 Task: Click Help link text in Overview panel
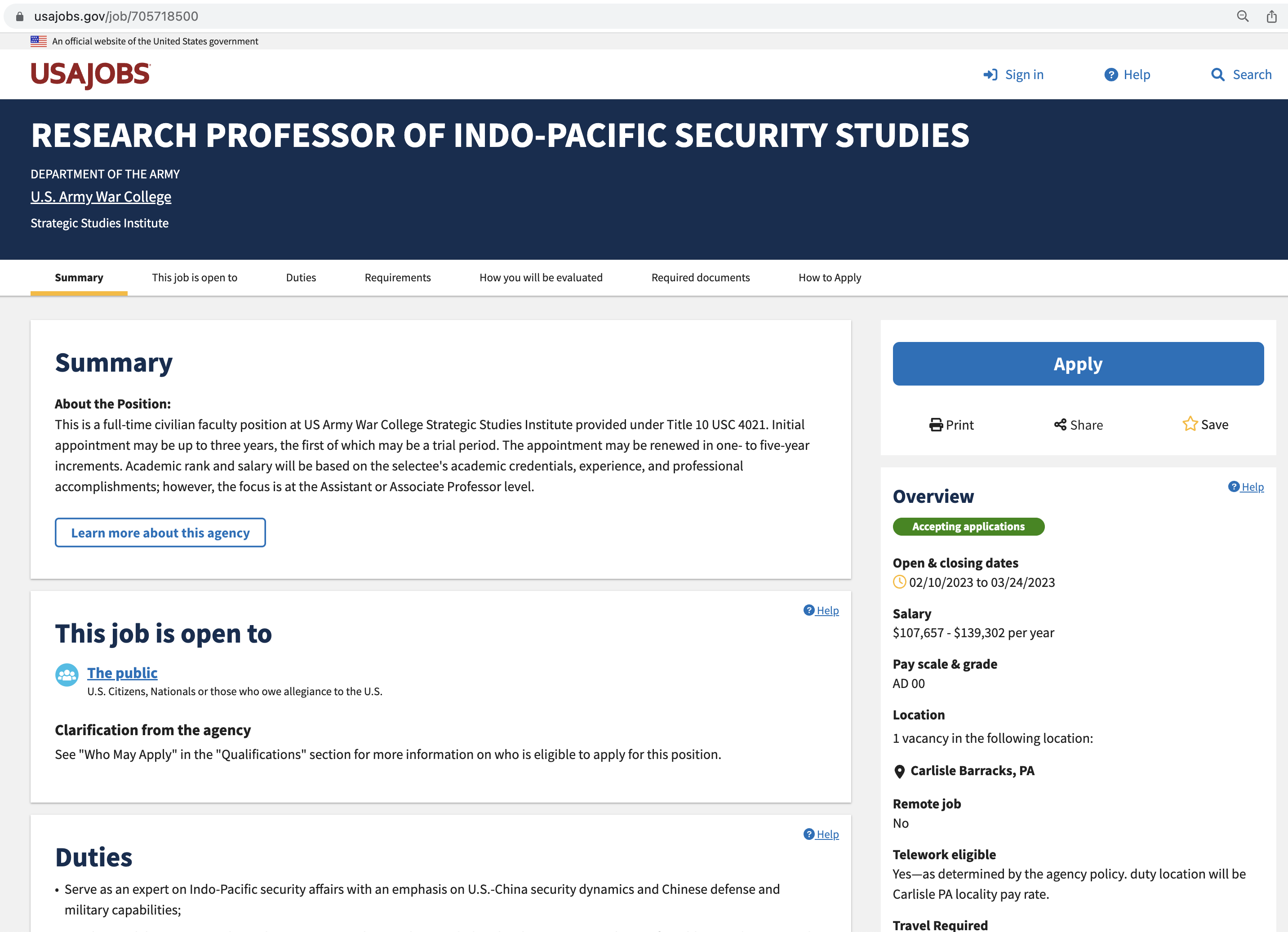[x=1252, y=487]
